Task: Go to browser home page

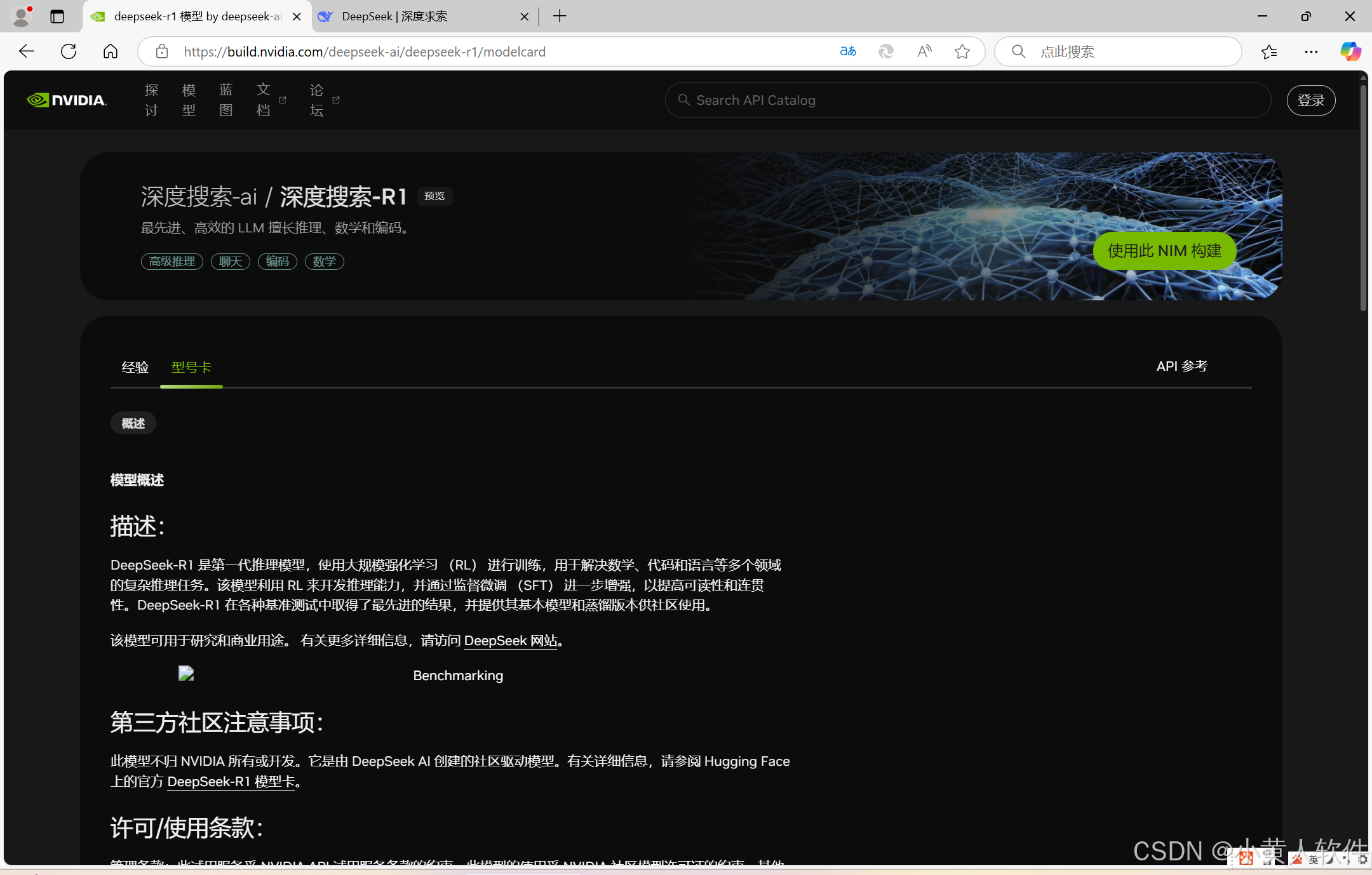Action: 111,51
